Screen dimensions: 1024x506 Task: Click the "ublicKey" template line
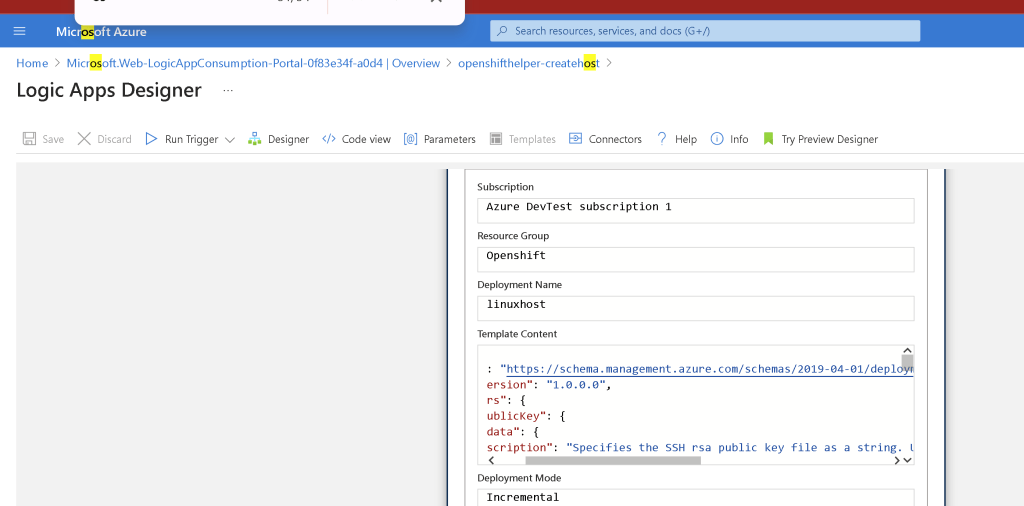coord(526,416)
